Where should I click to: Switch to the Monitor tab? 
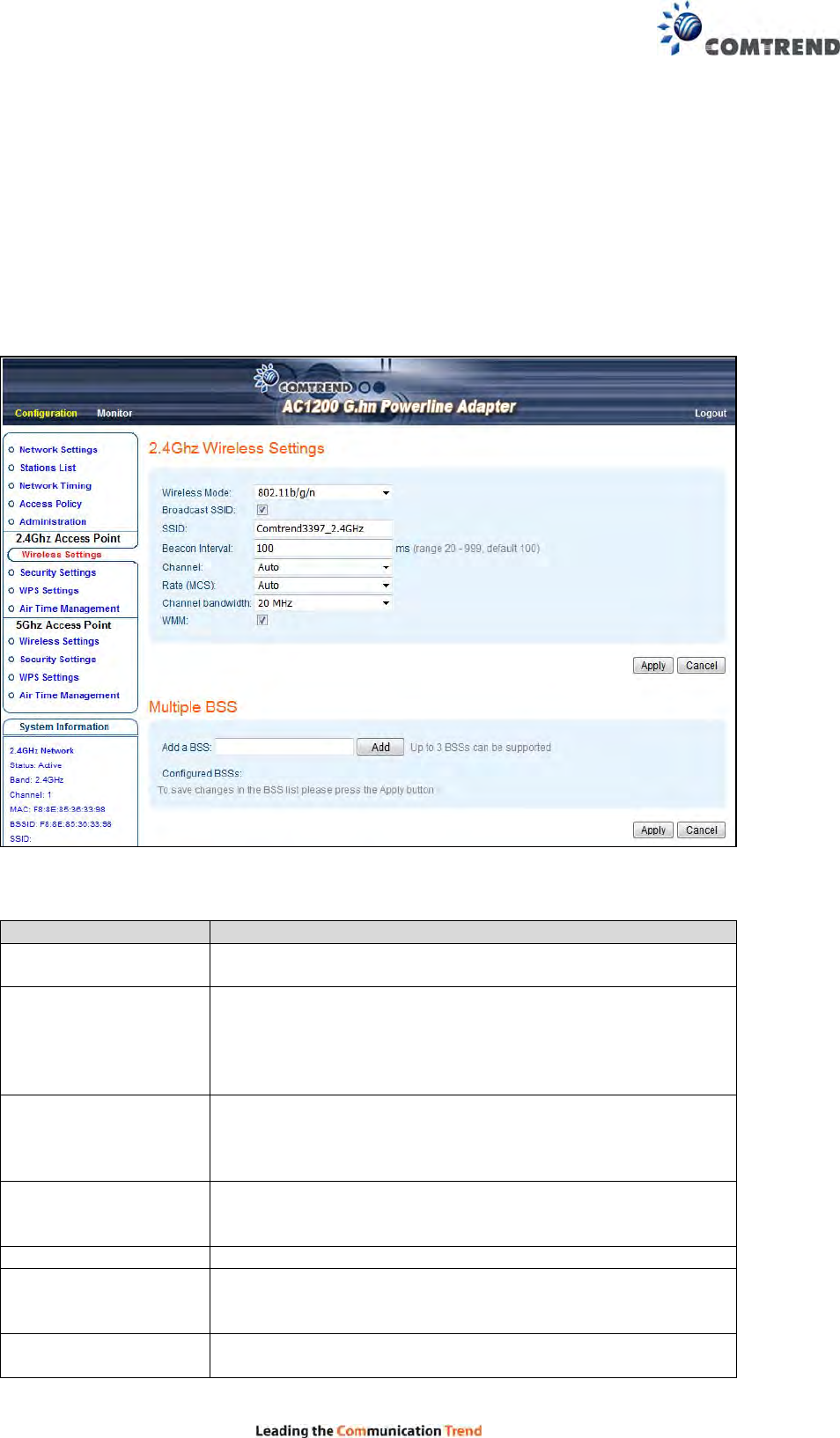114,413
